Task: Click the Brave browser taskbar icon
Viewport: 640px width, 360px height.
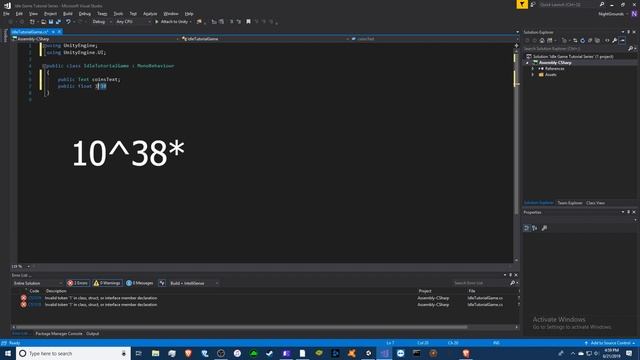Action: pyautogui.click(x=188, y=353)
